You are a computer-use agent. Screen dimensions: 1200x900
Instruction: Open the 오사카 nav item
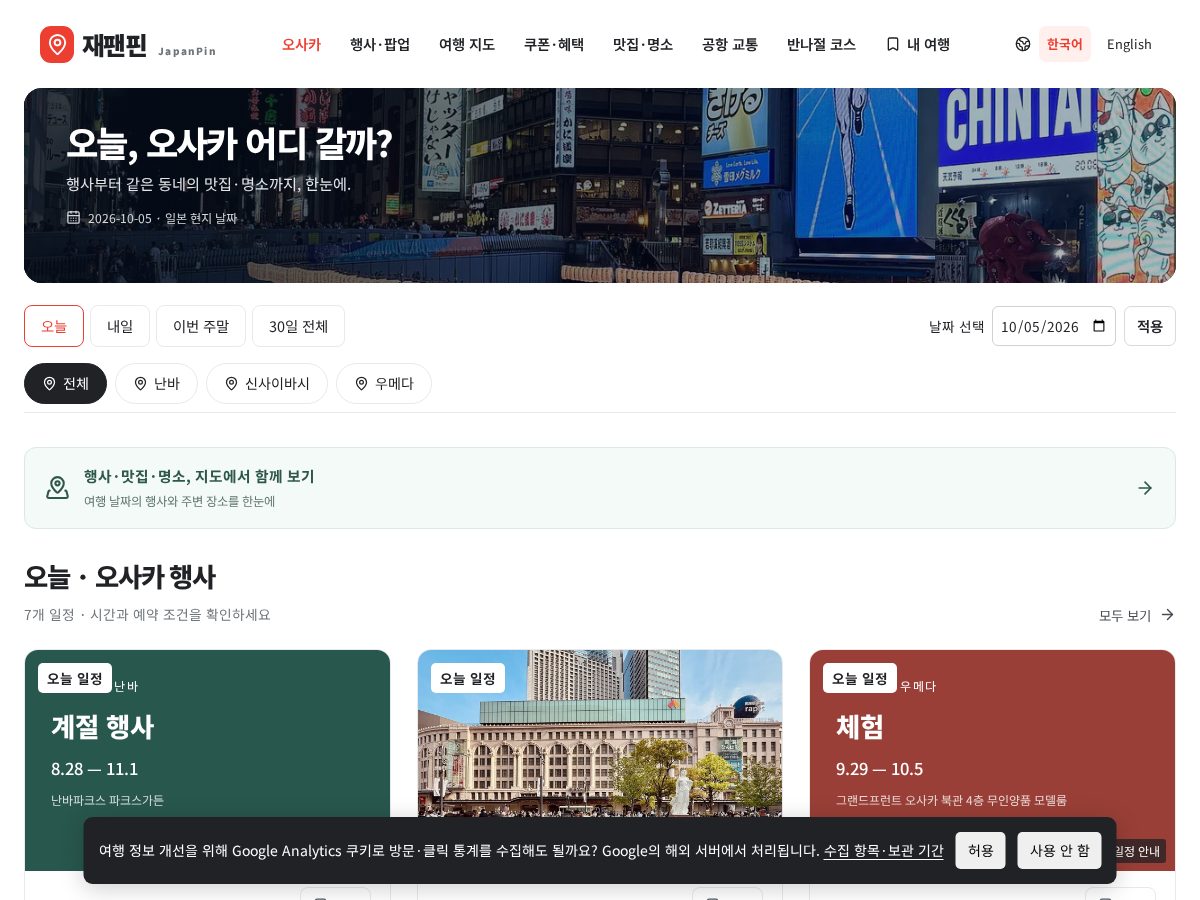pos(301,44)
